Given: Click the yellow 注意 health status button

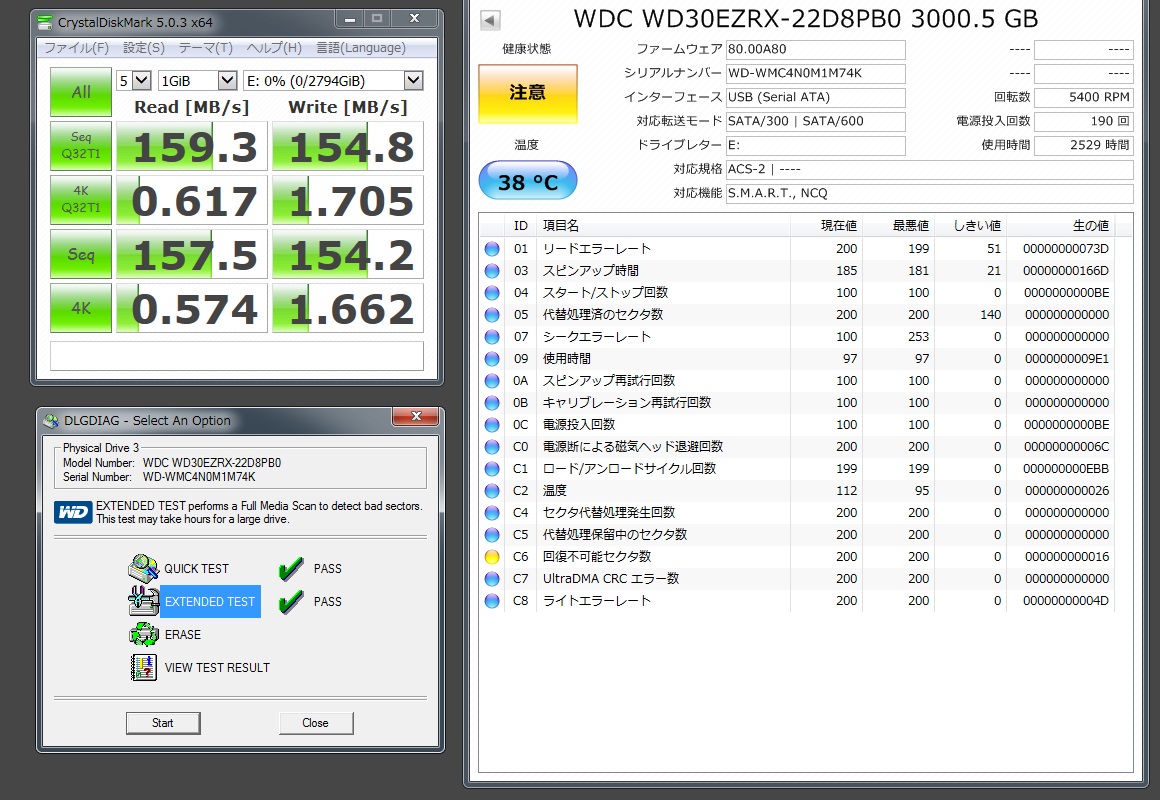Looking at the screenshot, I should point(527,93).
